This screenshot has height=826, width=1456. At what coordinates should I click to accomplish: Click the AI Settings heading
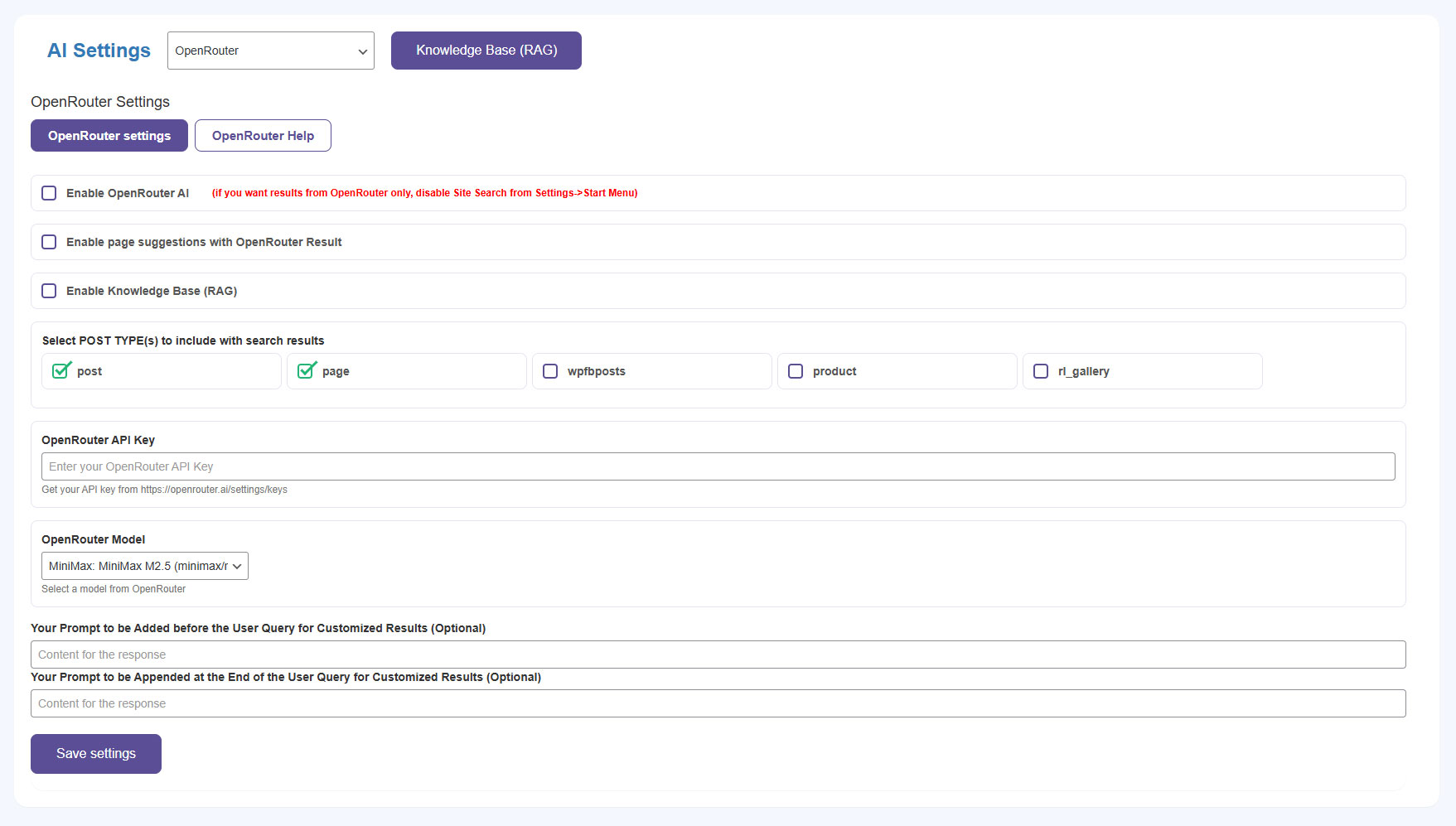(99, 51)
